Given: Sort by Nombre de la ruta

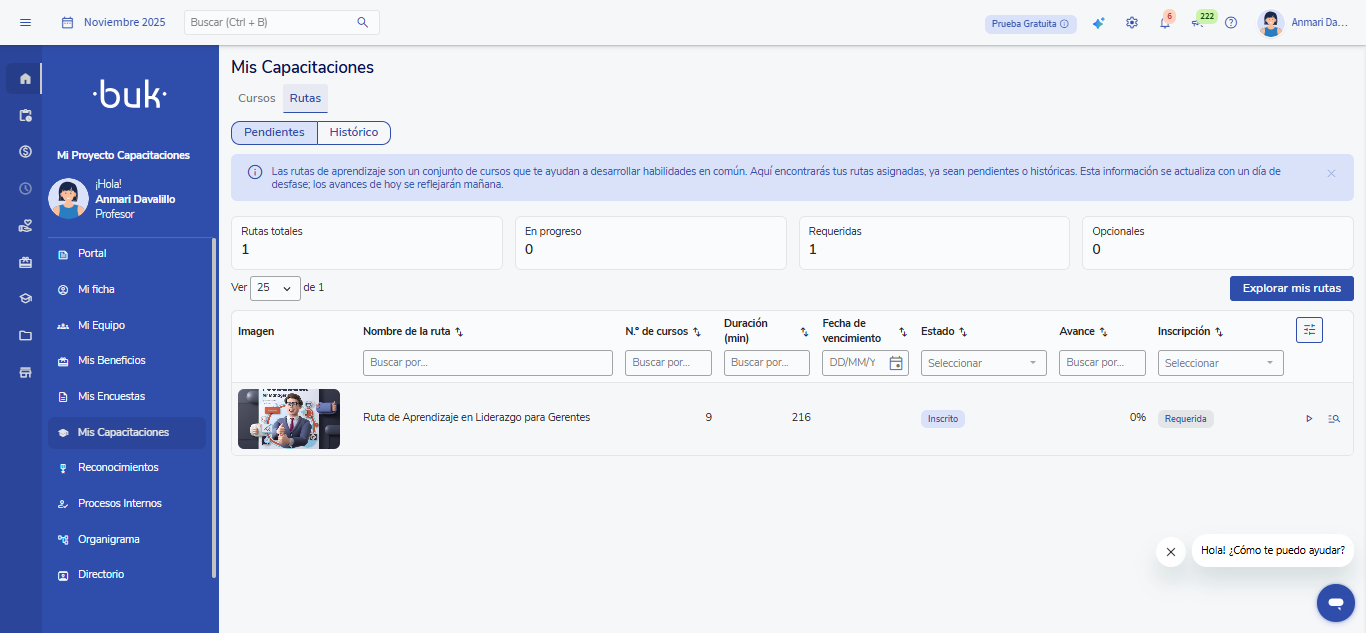Looking at the screenshot, I should point(459,332).
